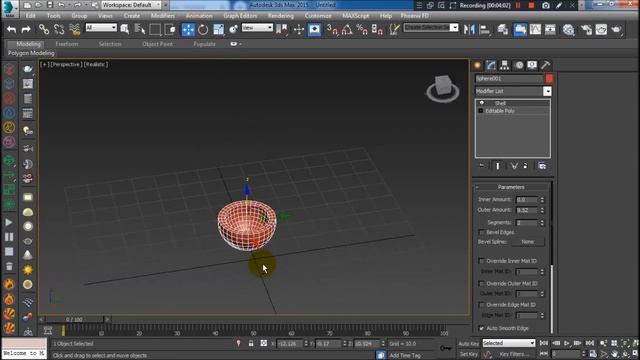
Task: Open the Graph Editors menu
Action: (240, 16)
